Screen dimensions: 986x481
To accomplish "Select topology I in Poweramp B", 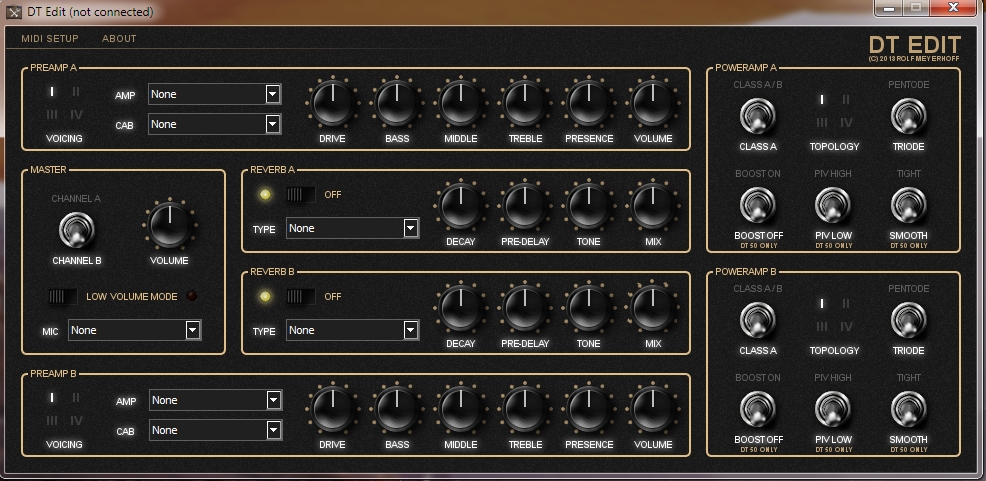I will click(x=821, y=304).
